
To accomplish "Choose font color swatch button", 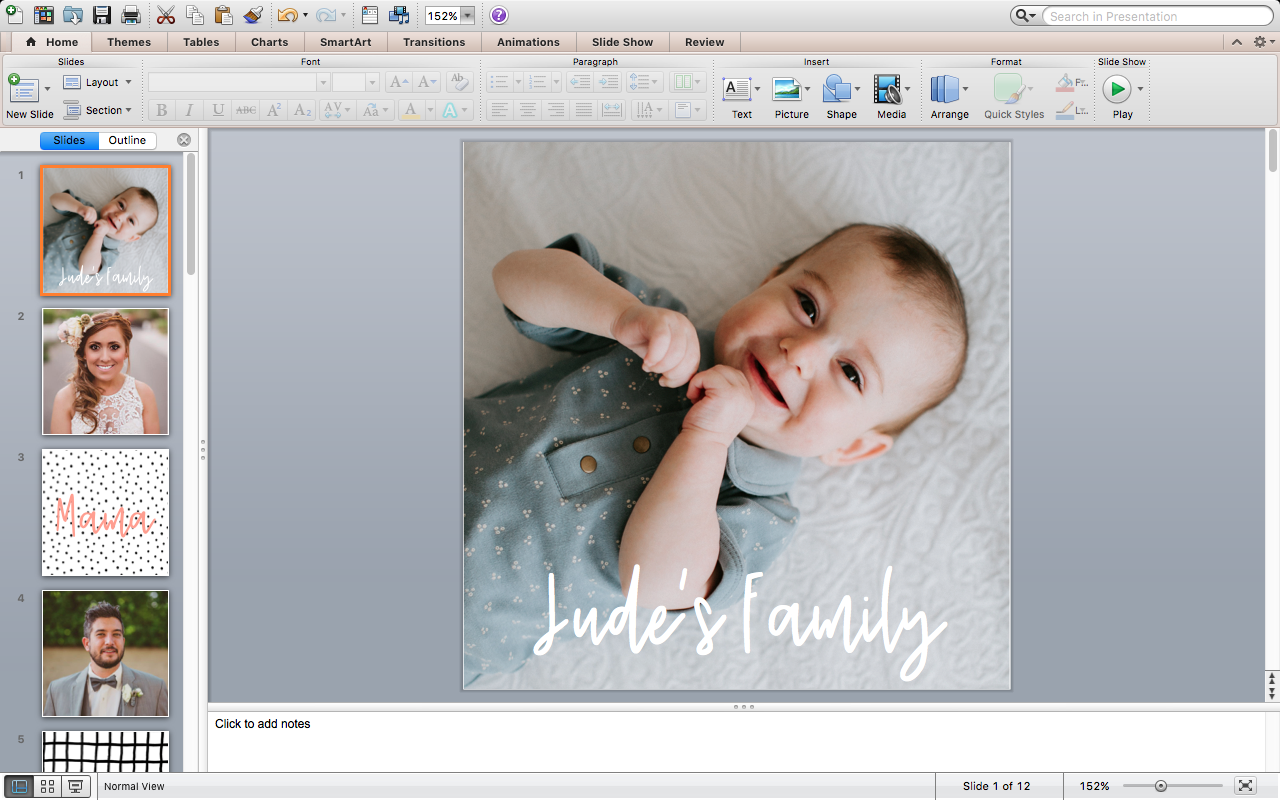I will [x=410, y=110].
